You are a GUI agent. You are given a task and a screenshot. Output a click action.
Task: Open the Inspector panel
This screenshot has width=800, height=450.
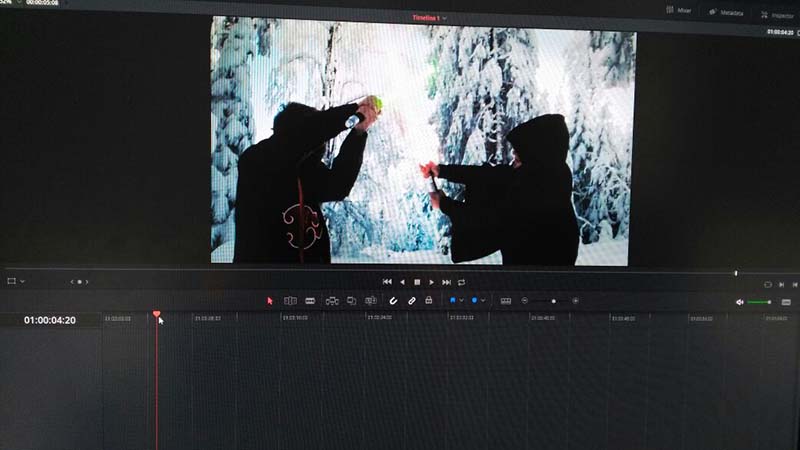coord(778,15)
